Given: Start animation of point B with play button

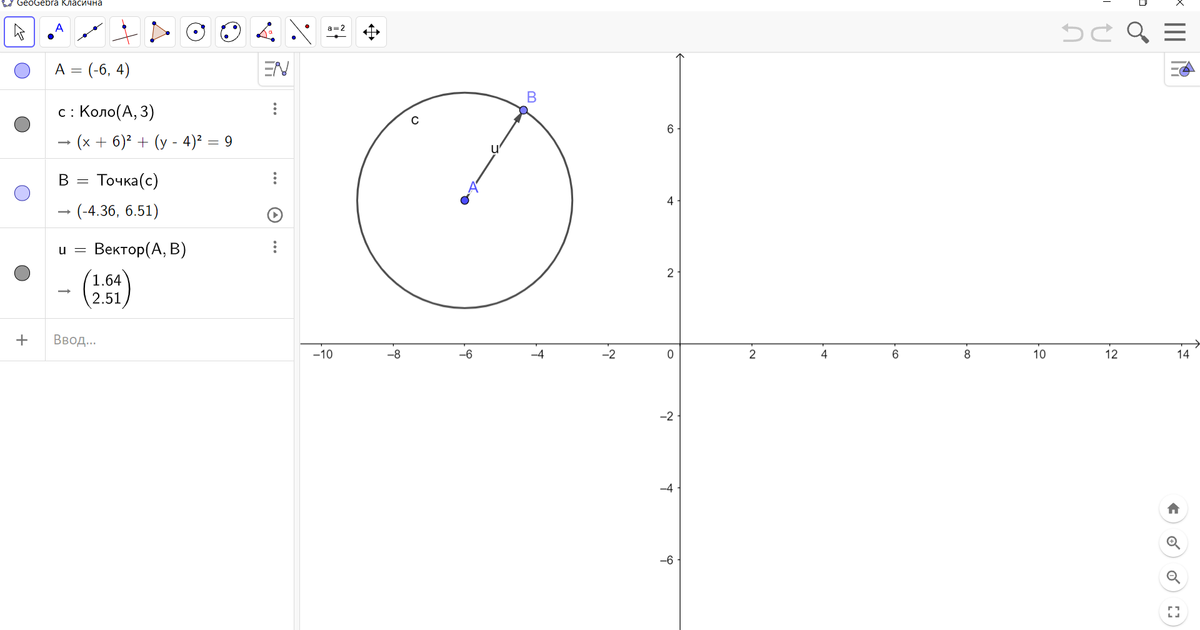Looking at the screenshot, I should (274, 214).
